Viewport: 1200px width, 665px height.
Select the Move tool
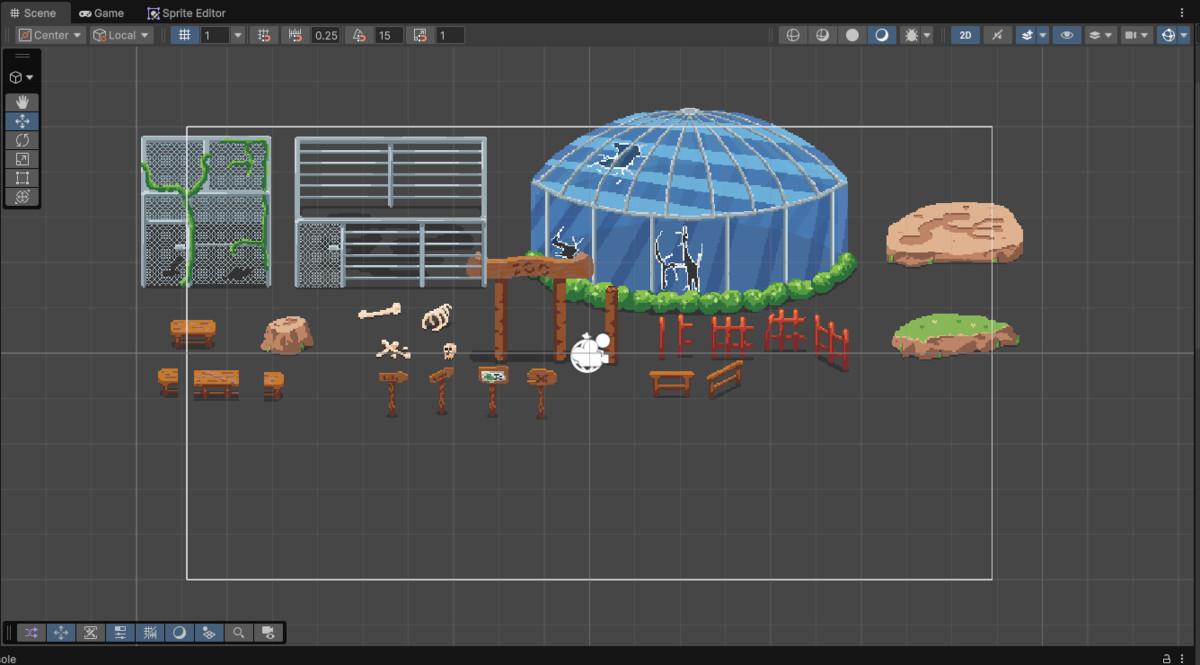[22, 121]
